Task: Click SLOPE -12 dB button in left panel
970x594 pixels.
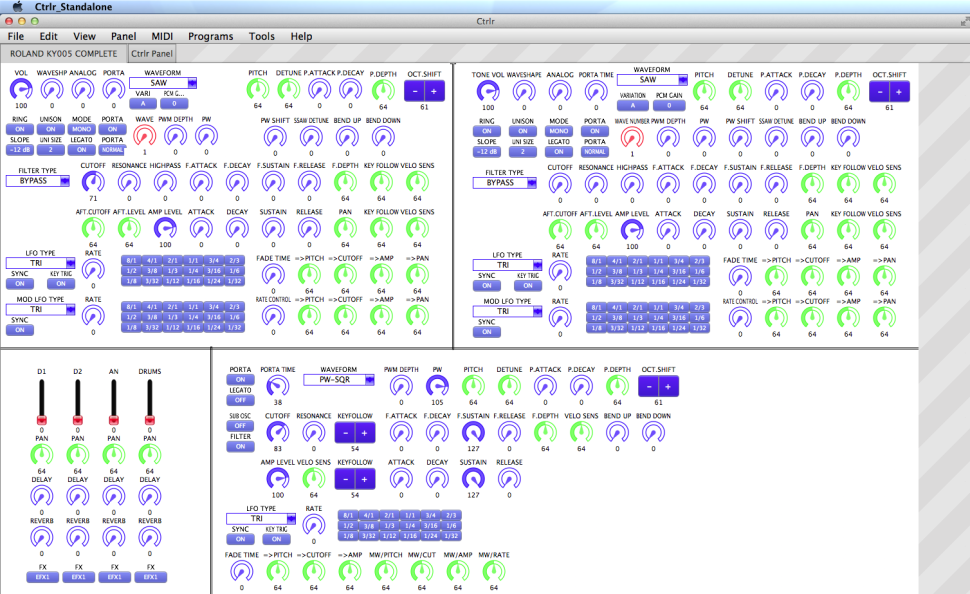Action: tap(20, 150)
